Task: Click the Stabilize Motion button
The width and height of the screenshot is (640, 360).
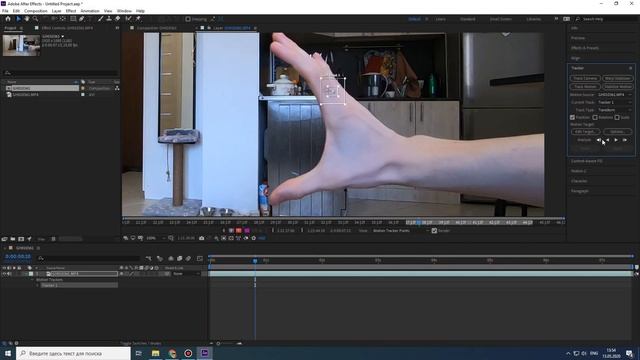Action: [618, 87]
